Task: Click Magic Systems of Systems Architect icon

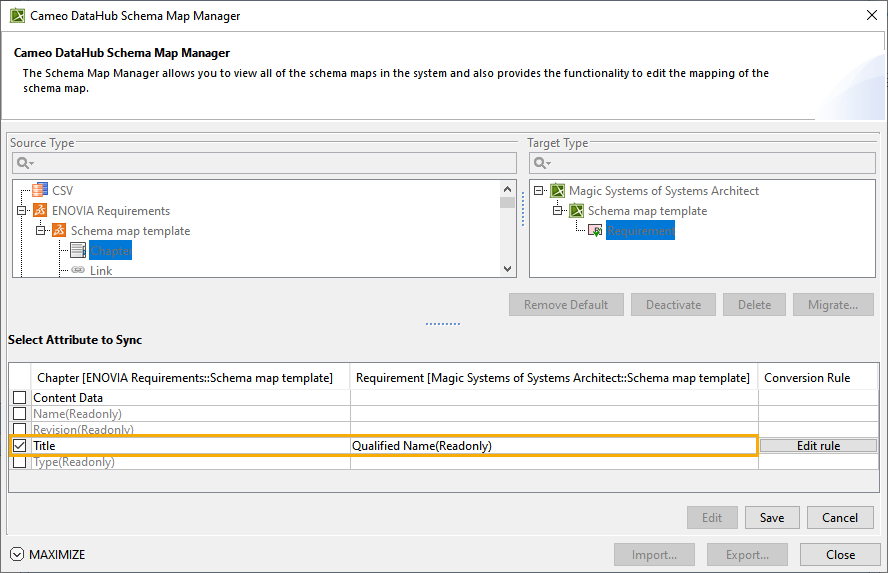Action: click(558, 191)
